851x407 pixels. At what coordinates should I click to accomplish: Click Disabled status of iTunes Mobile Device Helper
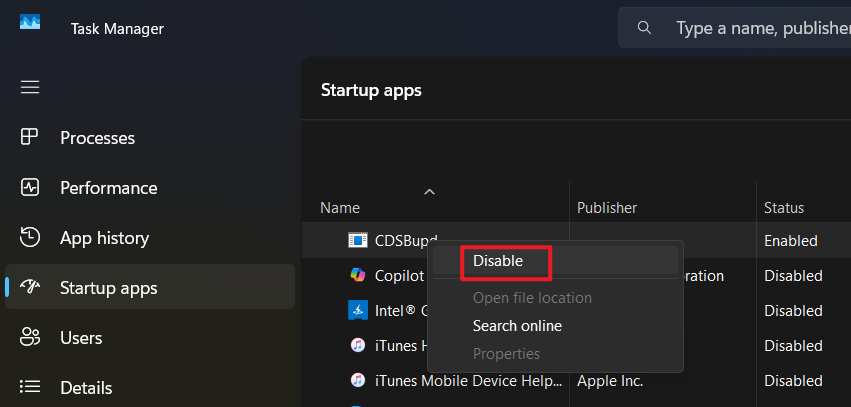pyautogui.click(x=793, y=381)
